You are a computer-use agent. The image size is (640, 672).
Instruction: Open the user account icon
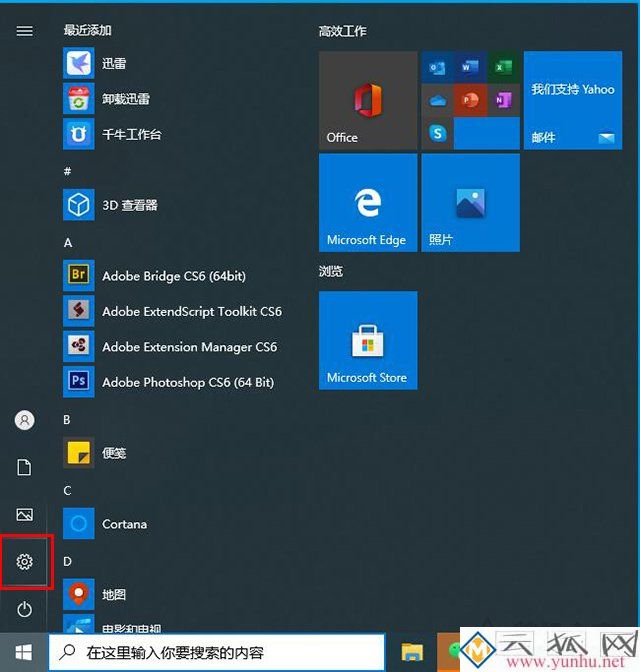pyautogui.click(x=24, y=420)
